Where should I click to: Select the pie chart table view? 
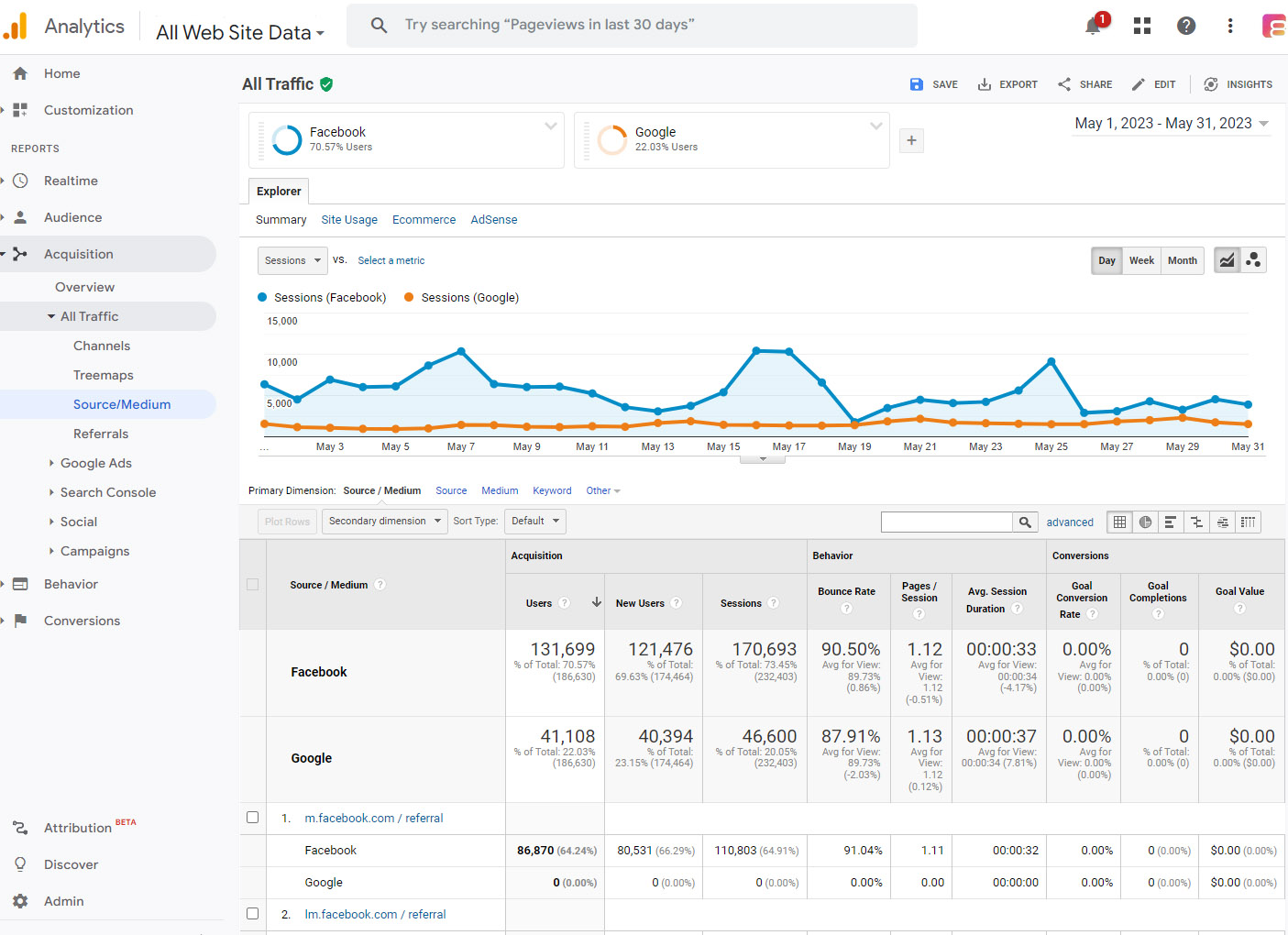point(1145,522)
